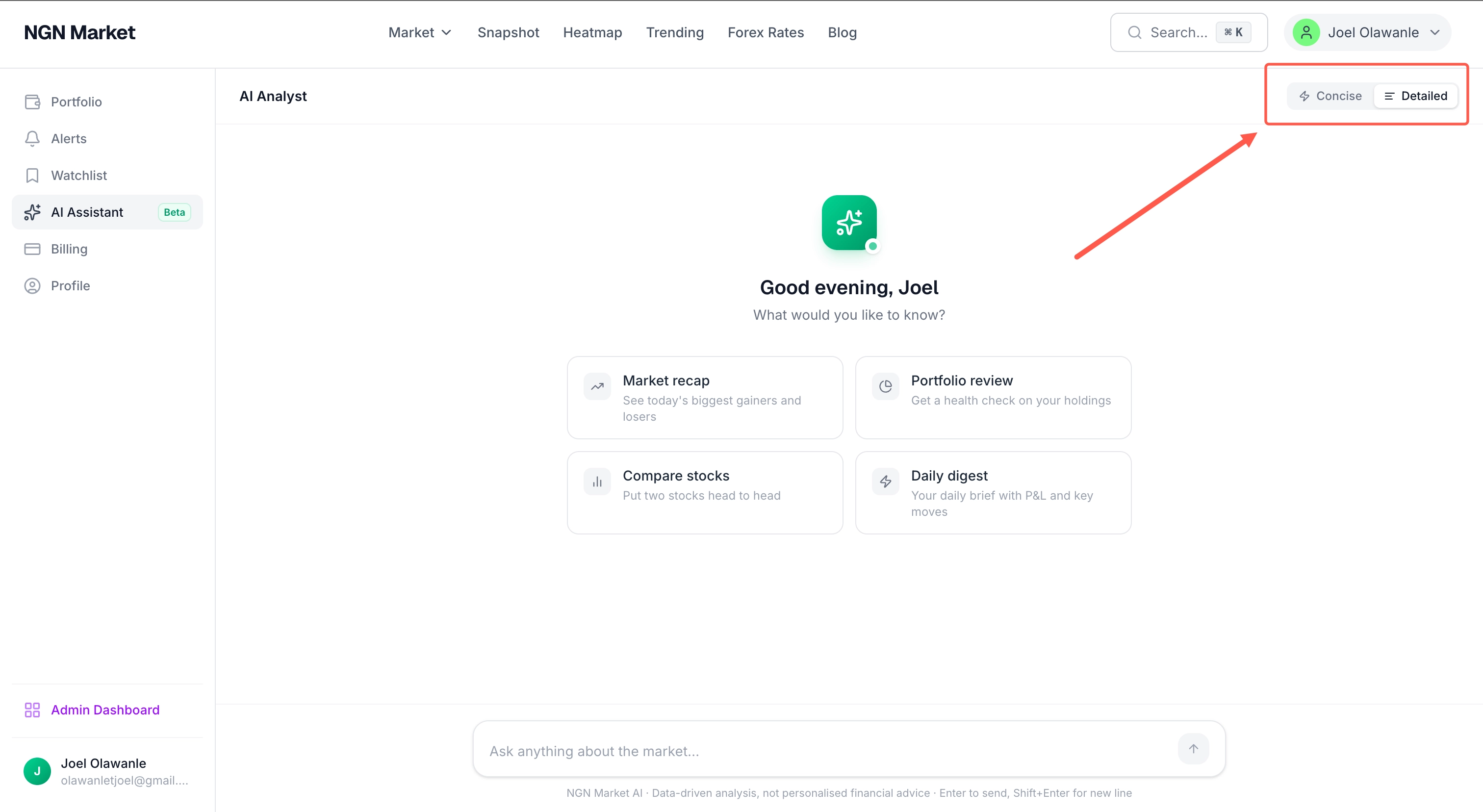Open Billing via the credit card icon
The height and width of the screenshot is (812, 1483).
pyautogui.click(x=32, y=249)
